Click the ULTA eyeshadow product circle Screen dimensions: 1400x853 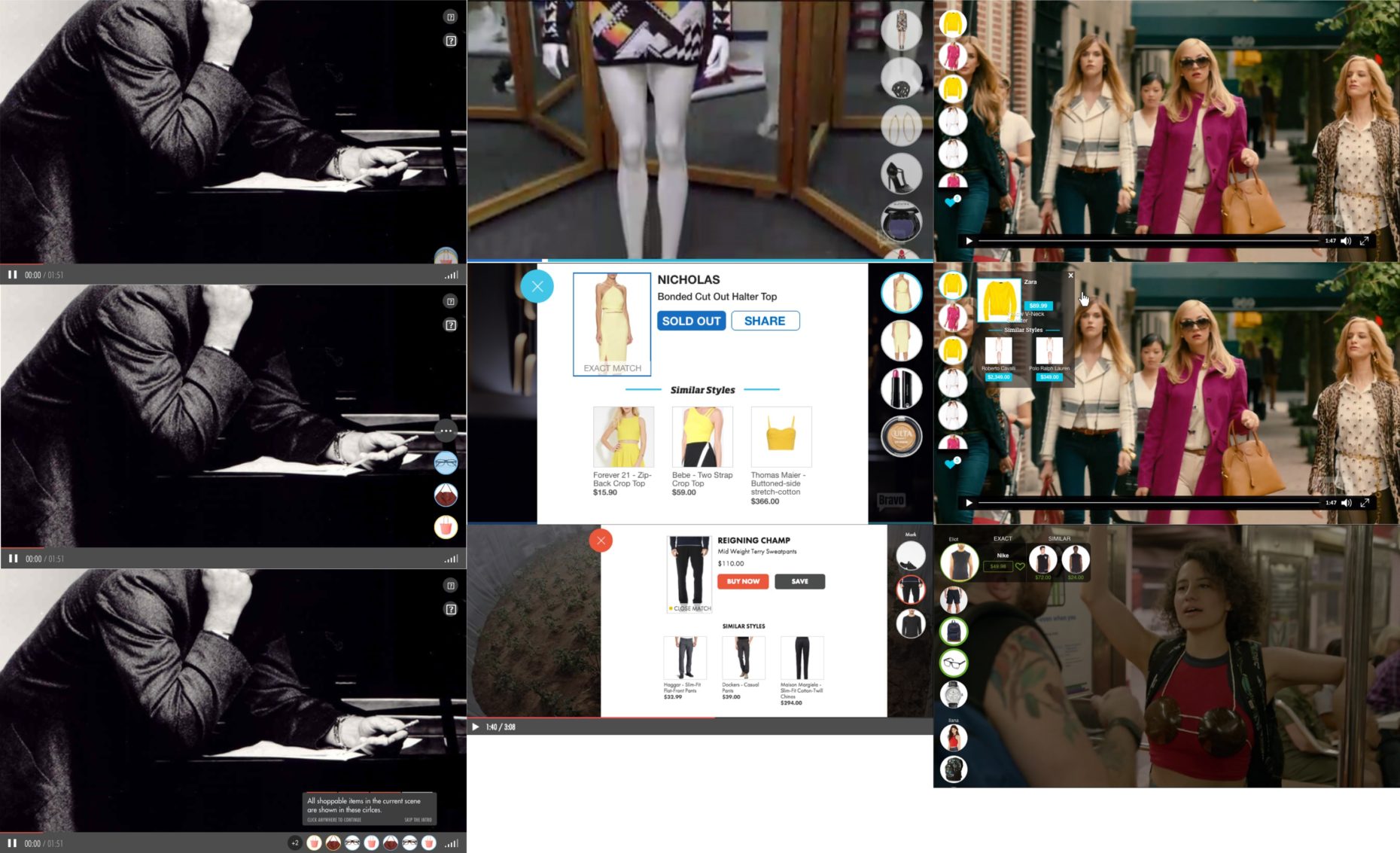click(x=901, y=435)
